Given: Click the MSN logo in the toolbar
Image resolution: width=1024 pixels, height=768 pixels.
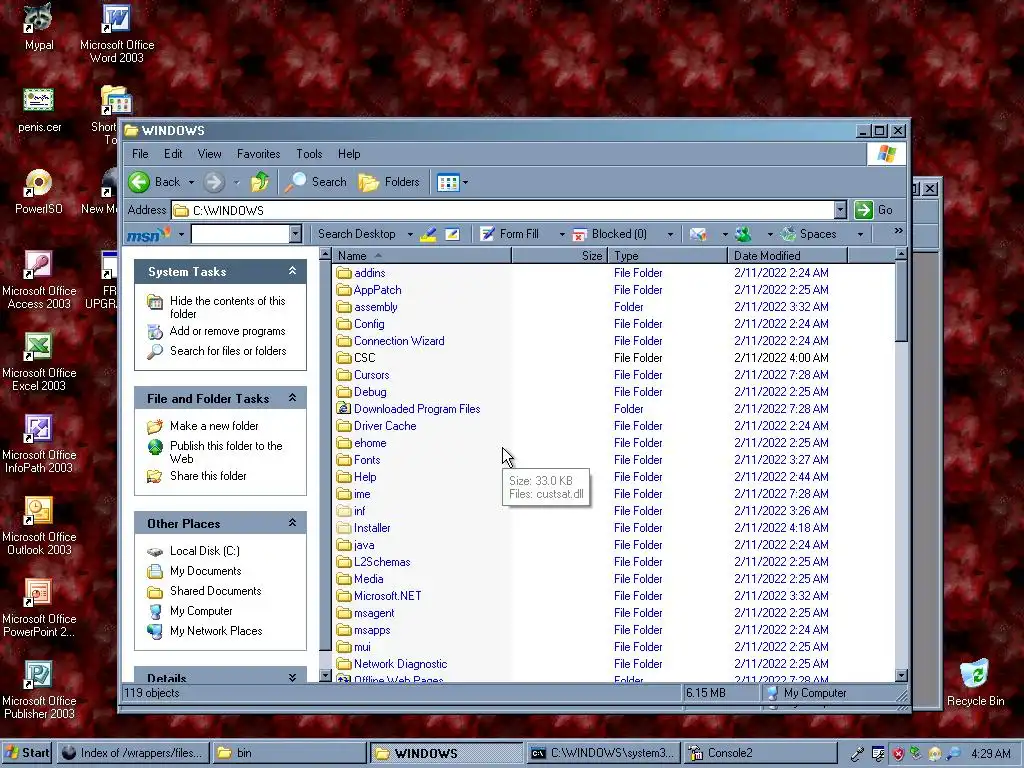Looking at the screenshot, I should click(x=148, y=234).
